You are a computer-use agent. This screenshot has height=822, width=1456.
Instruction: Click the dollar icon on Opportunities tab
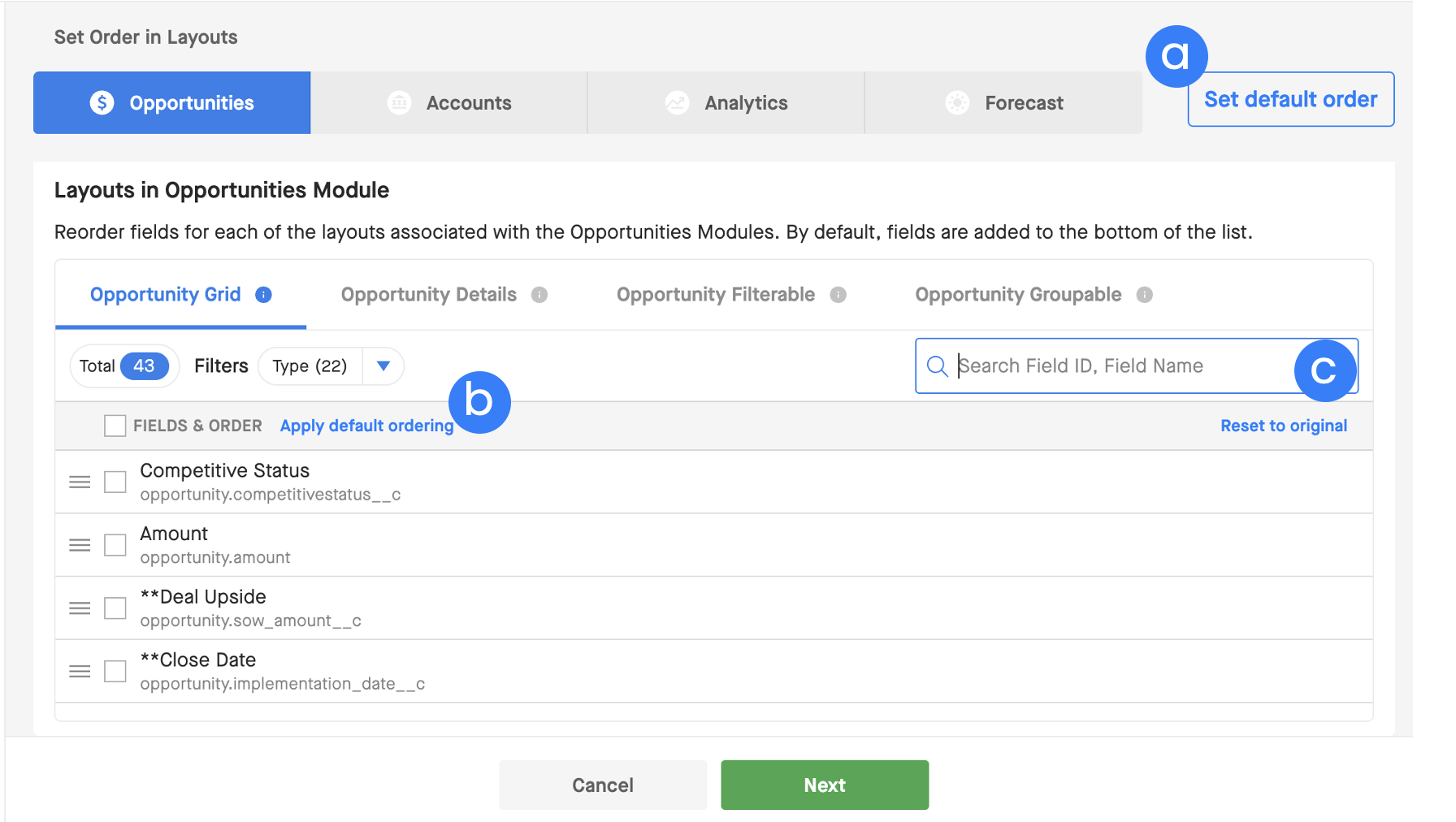tap(102, 102)
